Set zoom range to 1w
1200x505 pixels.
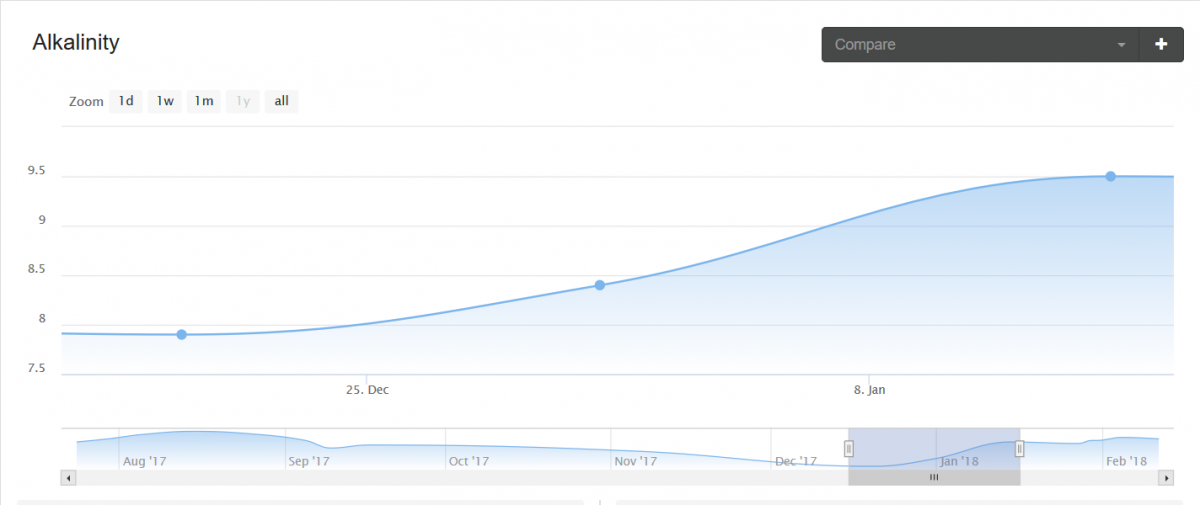pyautogui.click(x=165, y=101)
